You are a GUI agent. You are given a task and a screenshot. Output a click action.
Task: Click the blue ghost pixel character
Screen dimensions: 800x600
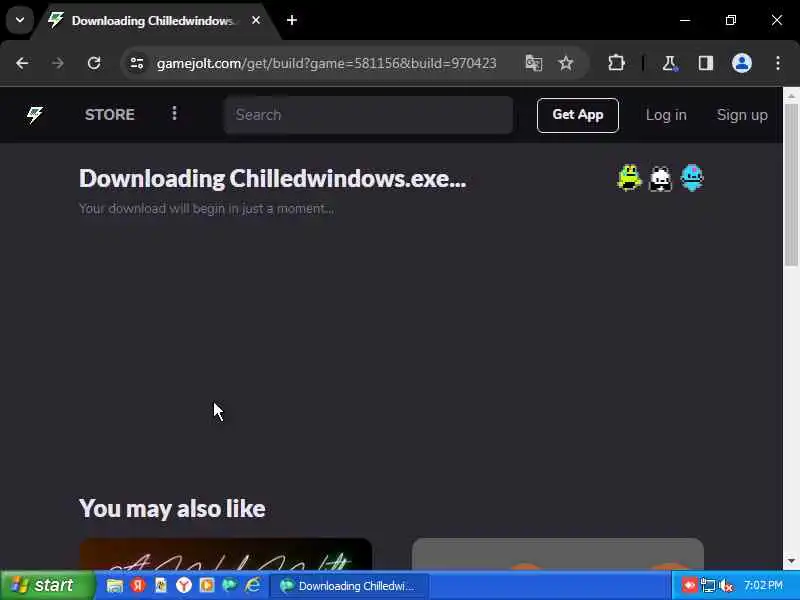click(692, 178)
